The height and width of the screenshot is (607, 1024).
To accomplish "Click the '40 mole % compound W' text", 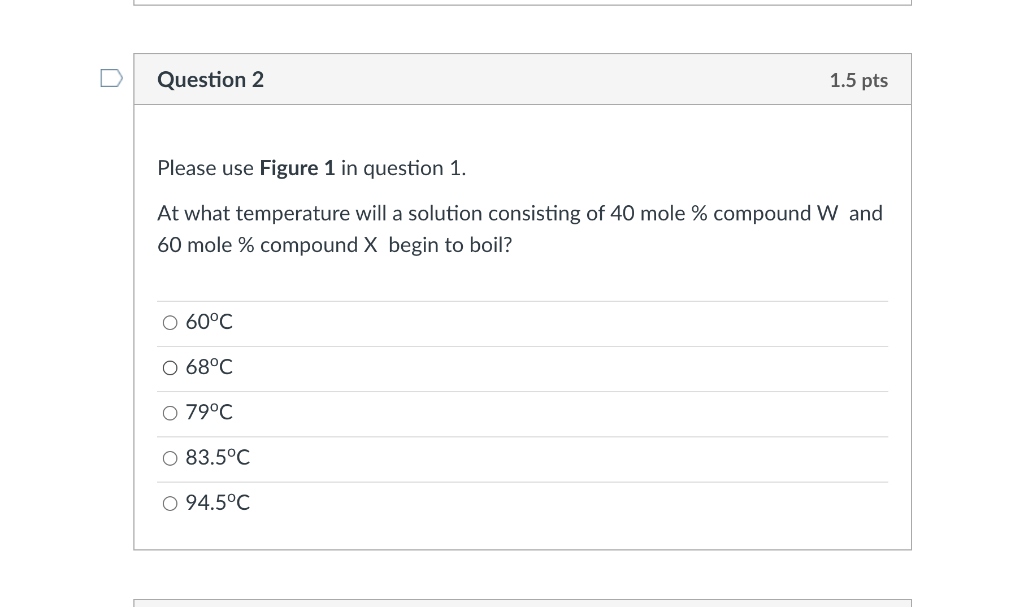I will (724, 213).
